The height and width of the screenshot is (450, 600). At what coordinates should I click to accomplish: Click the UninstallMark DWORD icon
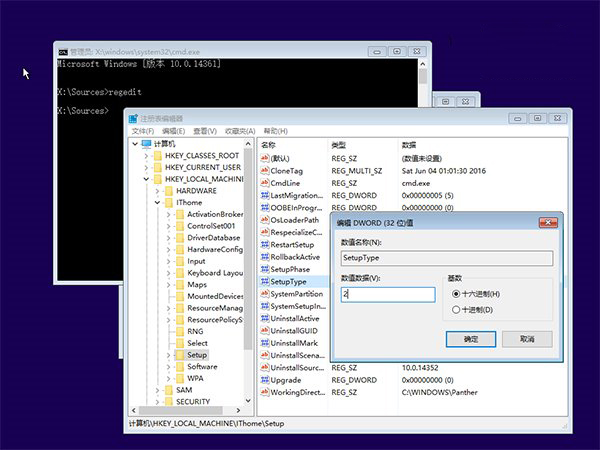[264, 343]
